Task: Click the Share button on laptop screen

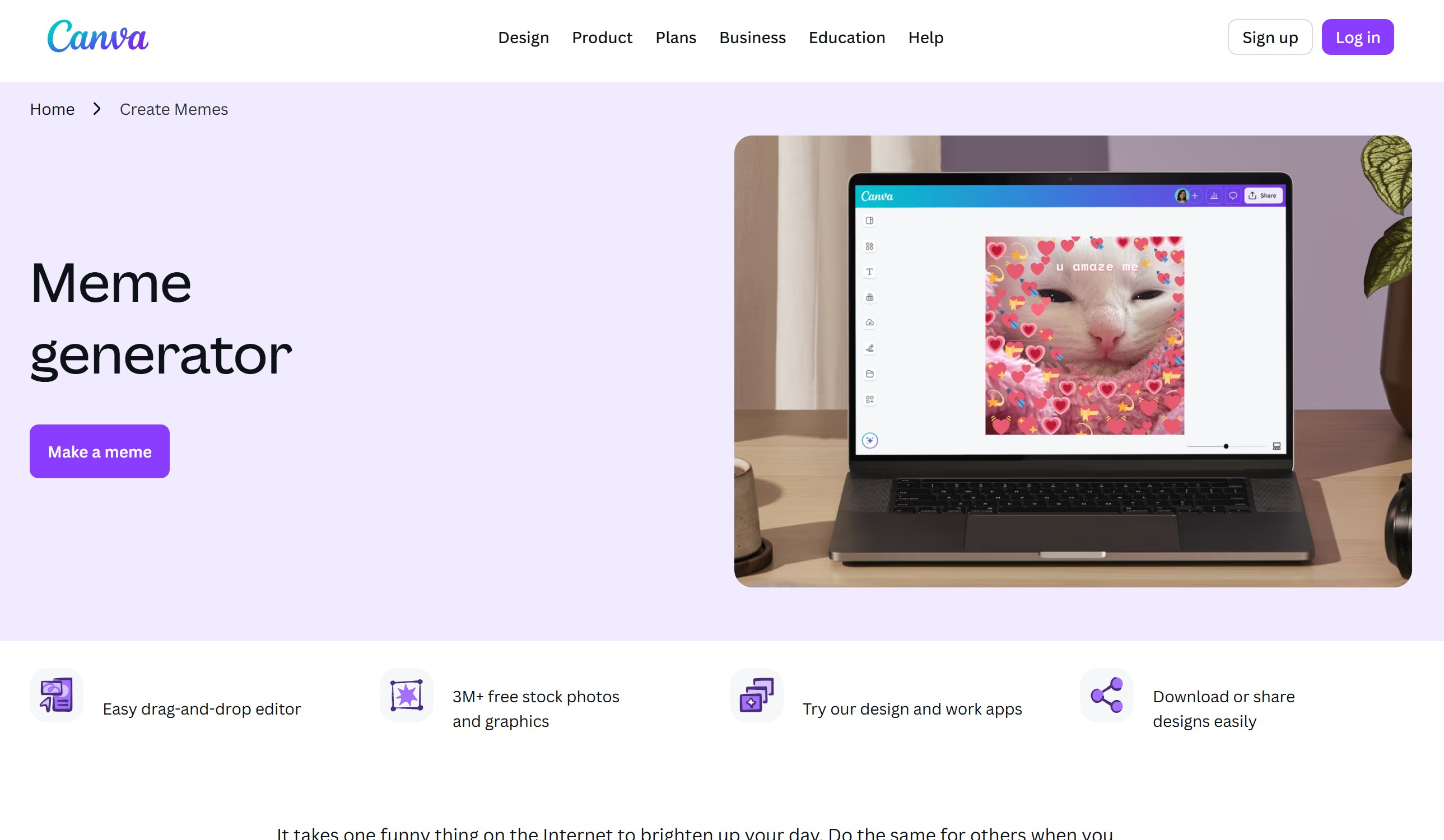Action: (x=1263, y=195)
